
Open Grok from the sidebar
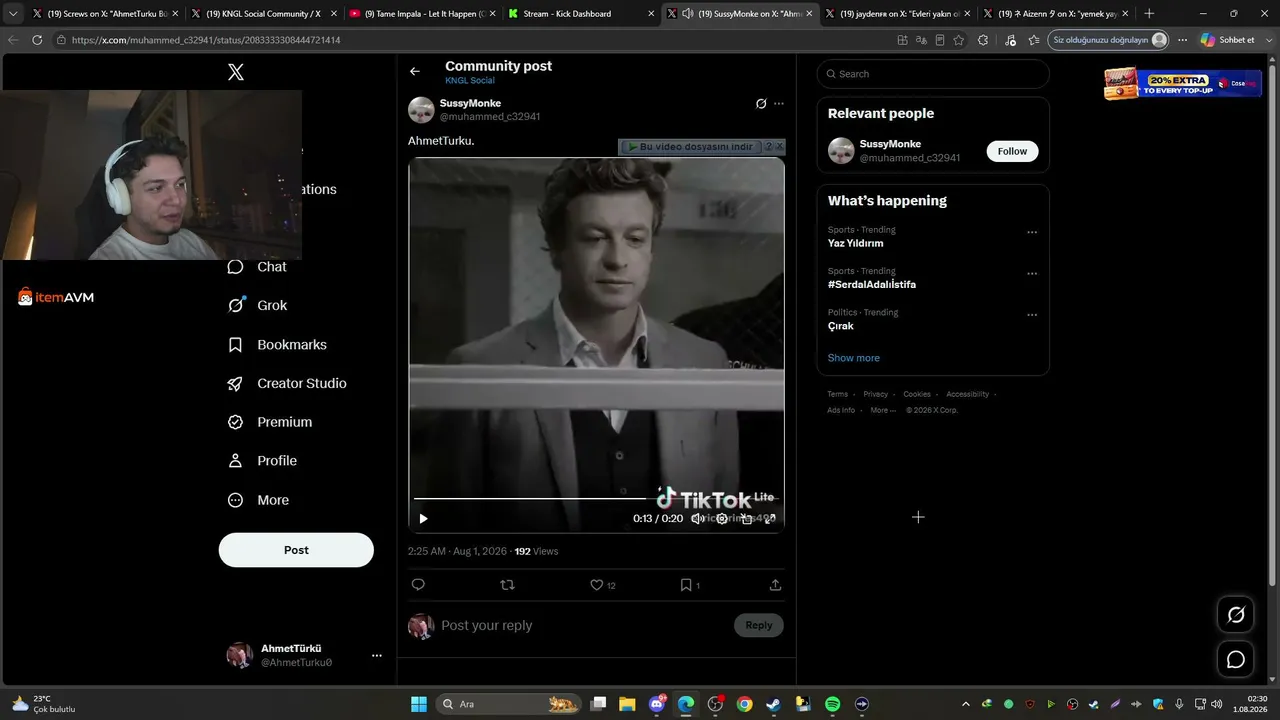click(x=258, y=306)
